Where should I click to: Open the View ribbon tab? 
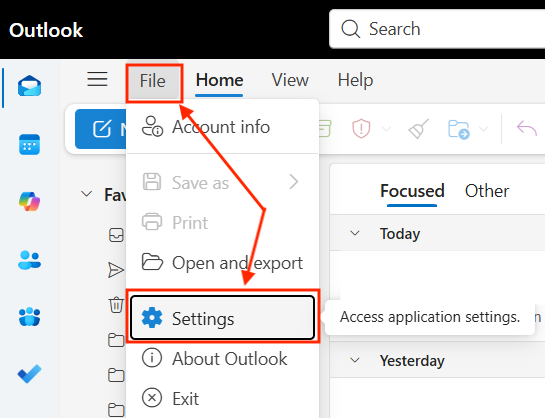pyautogui.click(x=290, y=80)
